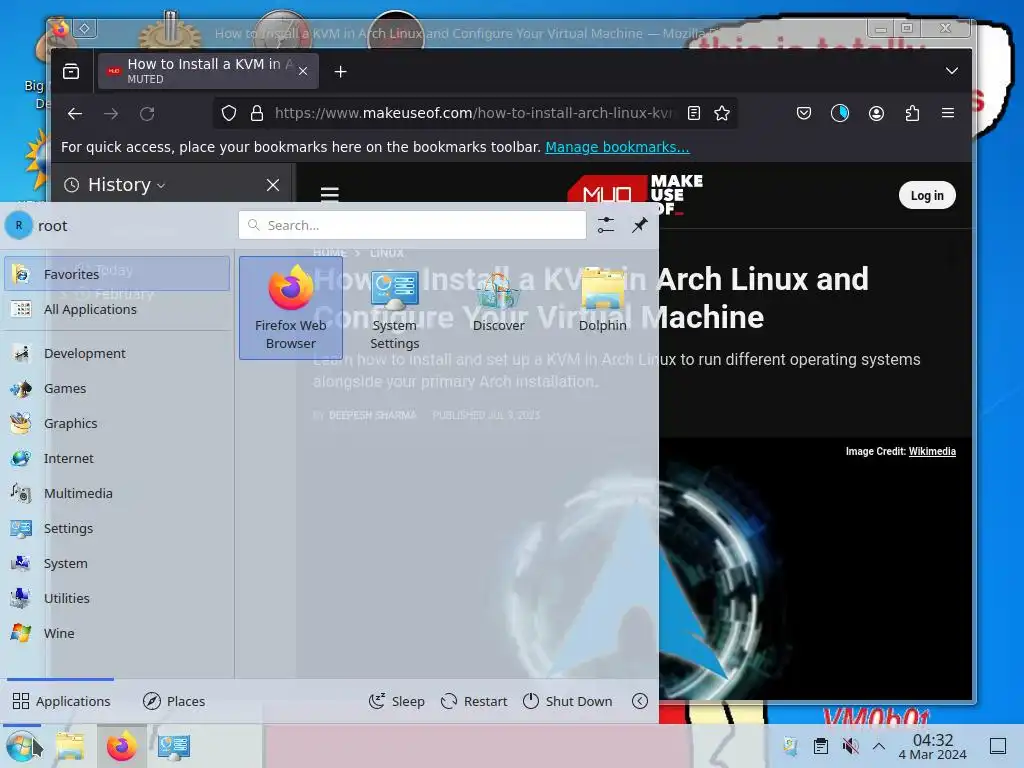Open System Settings from the Favorites grid
The height and width of the screenshot is (768, 1024).
point(394,308)
